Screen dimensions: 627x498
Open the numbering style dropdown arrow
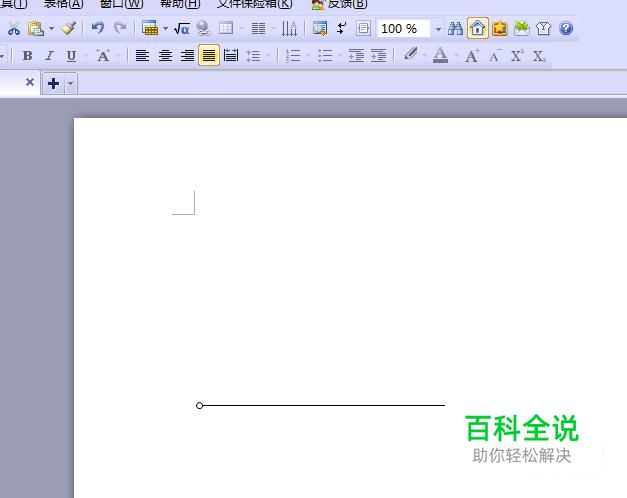308,56
